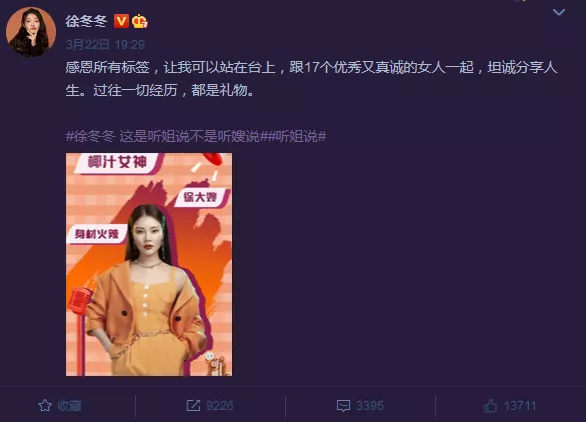Click the orange V verified badge
The image size is (586, 422).
[x=121, y=21]
